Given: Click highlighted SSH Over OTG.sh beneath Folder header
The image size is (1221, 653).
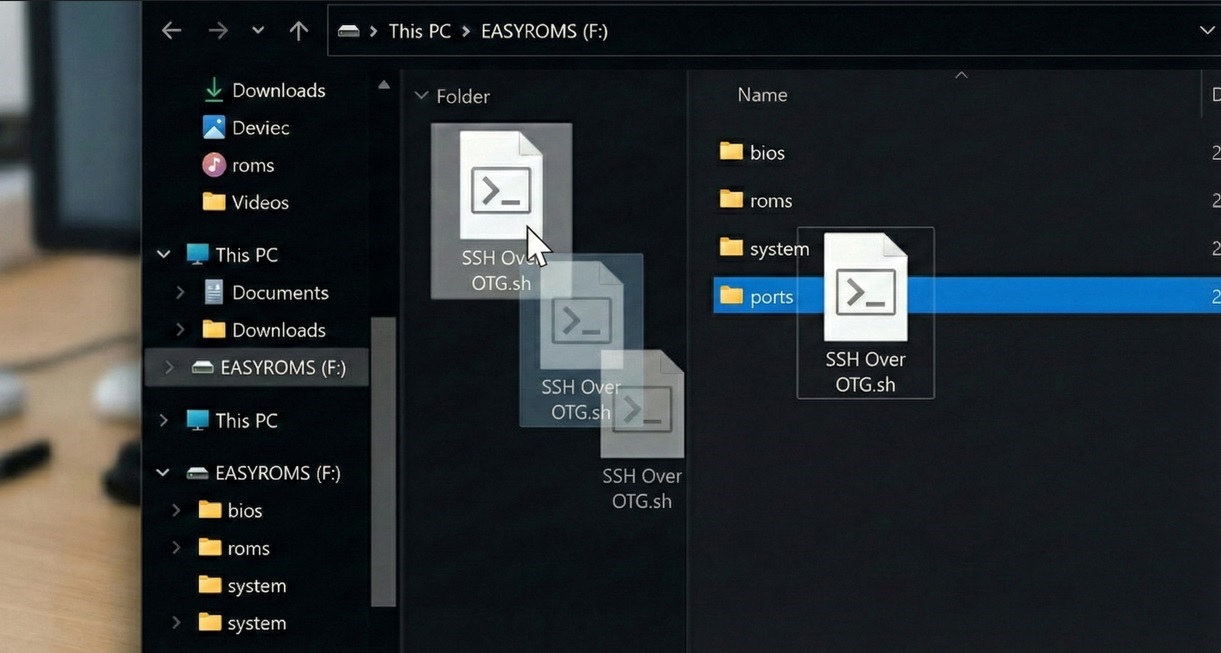Looking at the screenshot, I should click(501, 211).
